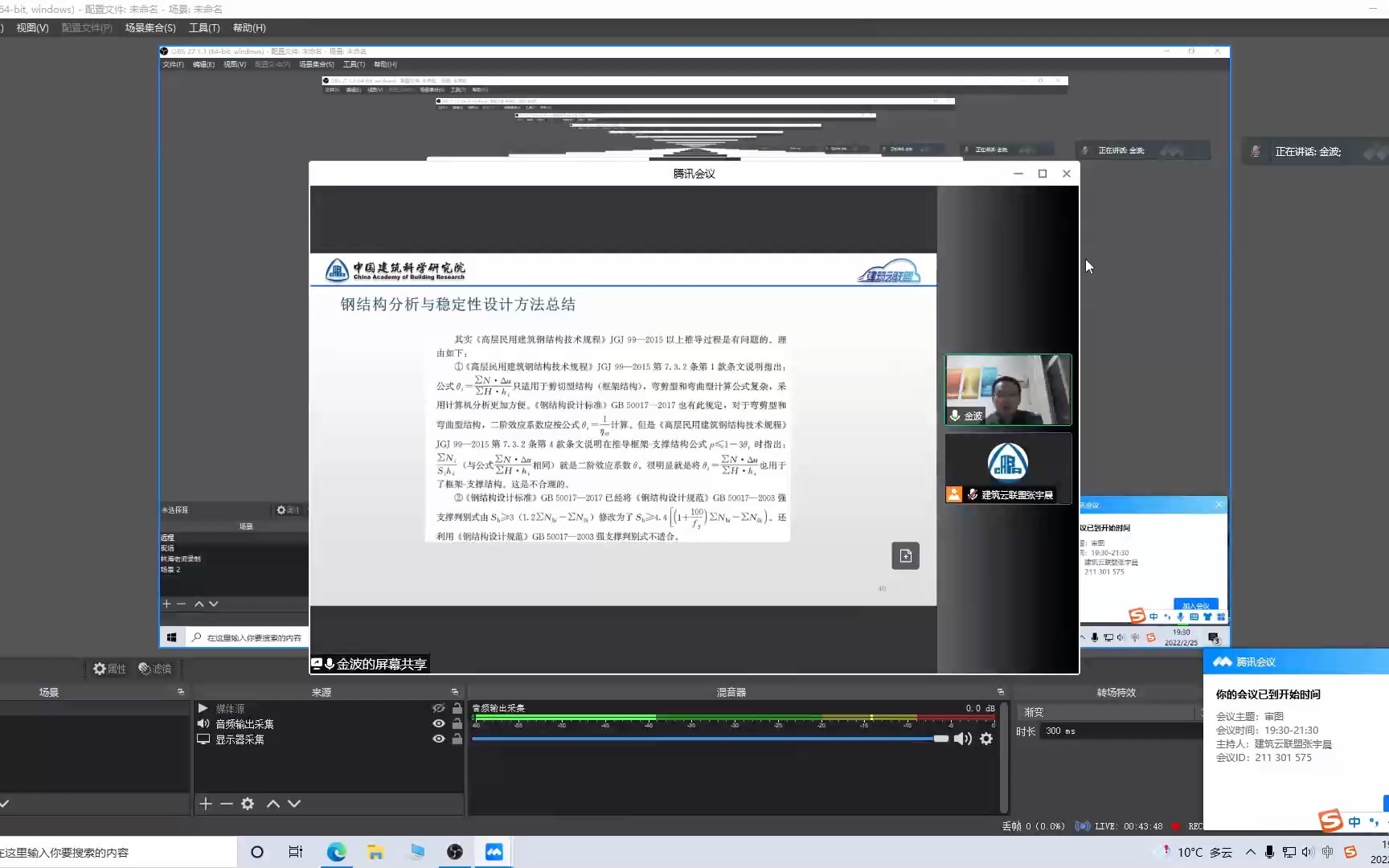This screenshot has height=868, width=1389.
Task: Open the 视图(V) menu in OBS
Action: coord(32,28)
